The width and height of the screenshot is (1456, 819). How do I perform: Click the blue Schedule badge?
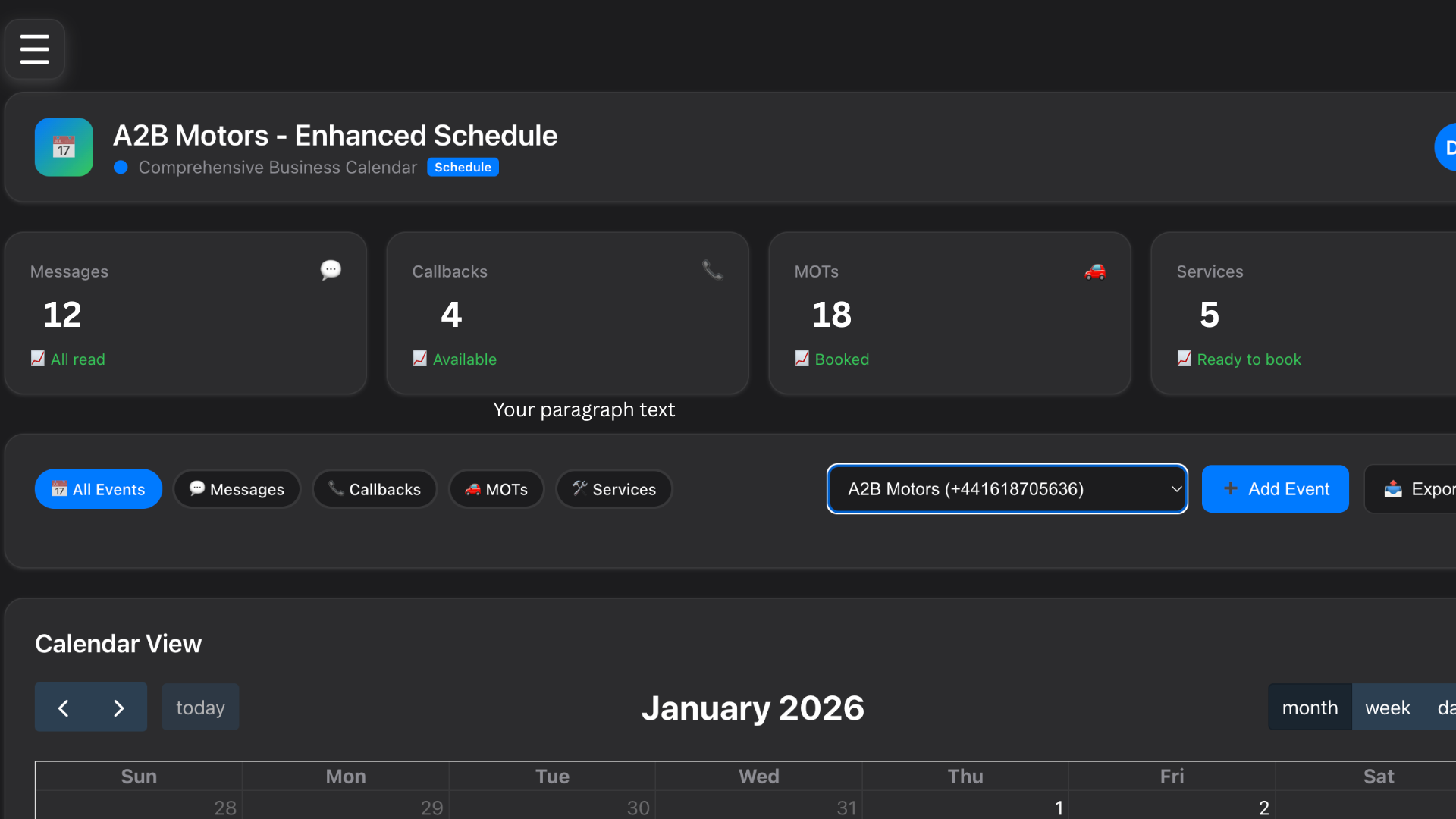(463, 167)
